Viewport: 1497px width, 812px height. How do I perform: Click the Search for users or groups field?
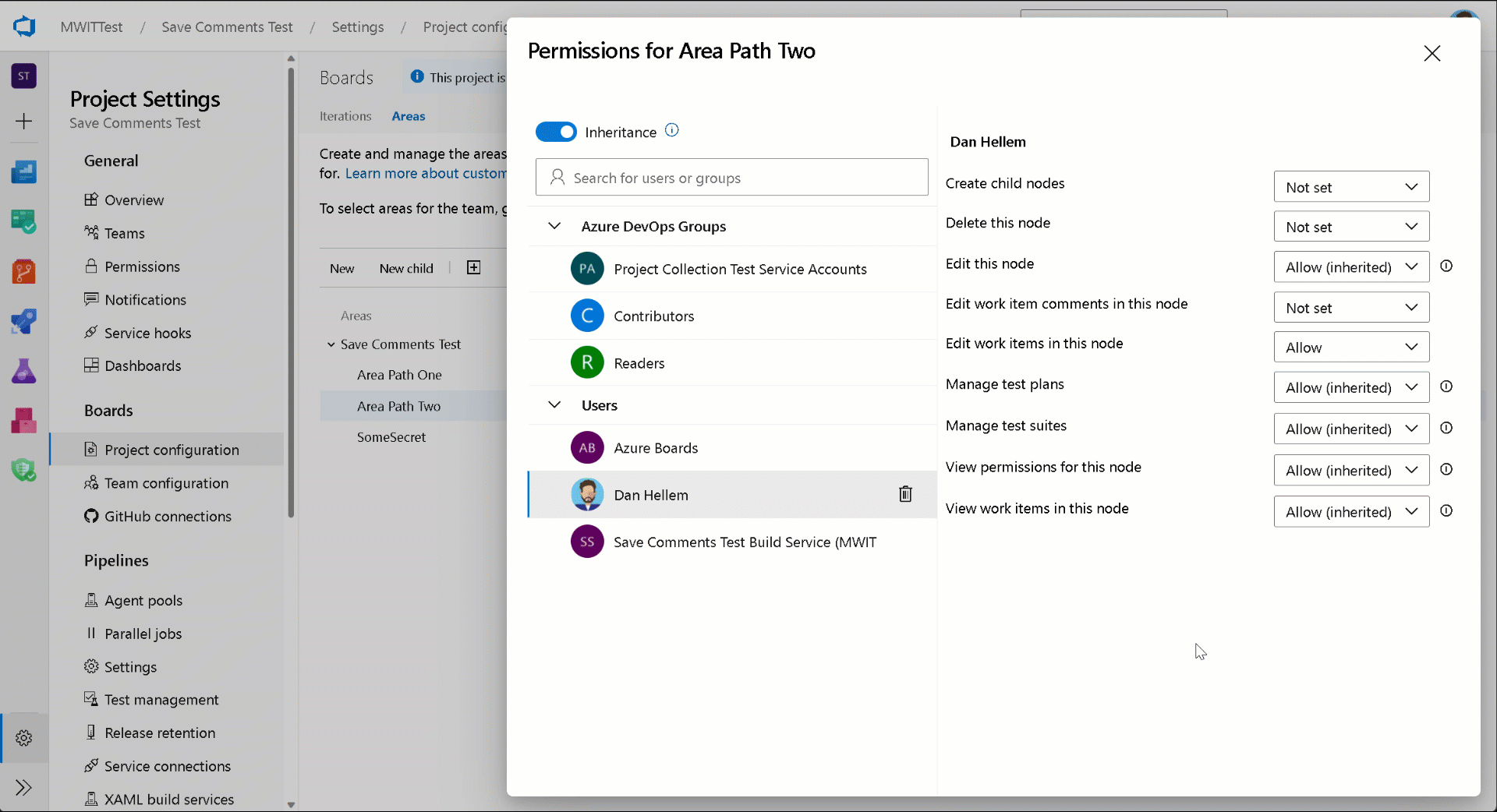tap(731, 177)
